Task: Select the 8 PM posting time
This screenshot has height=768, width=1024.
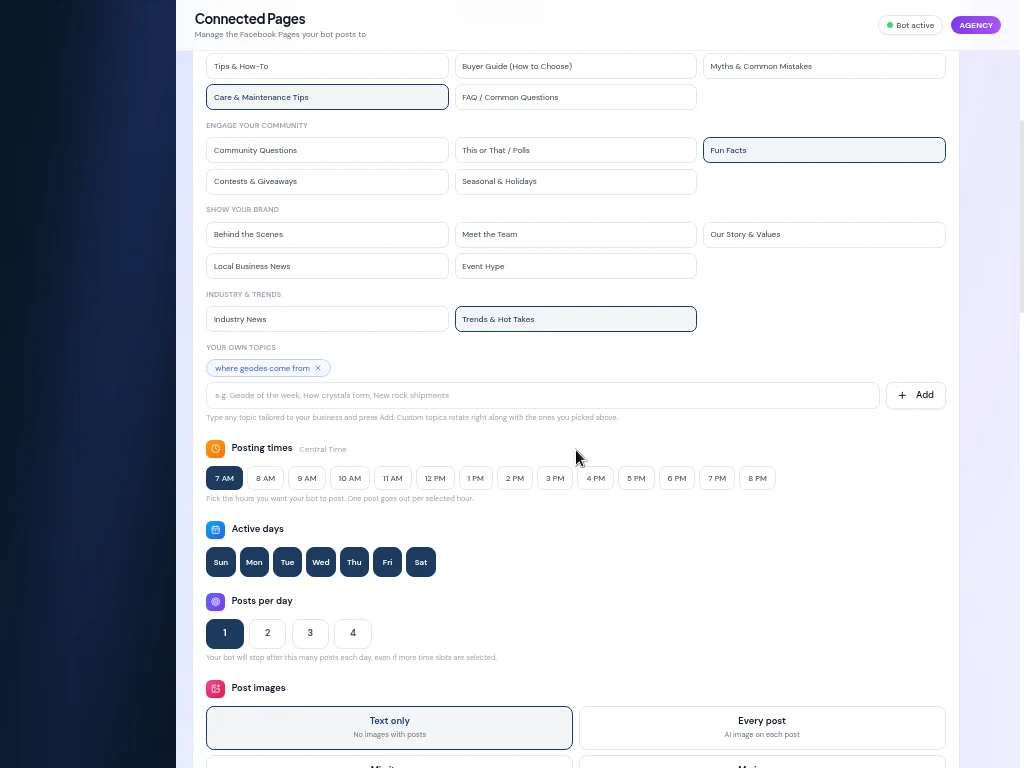Action: [x=758, y=478]
